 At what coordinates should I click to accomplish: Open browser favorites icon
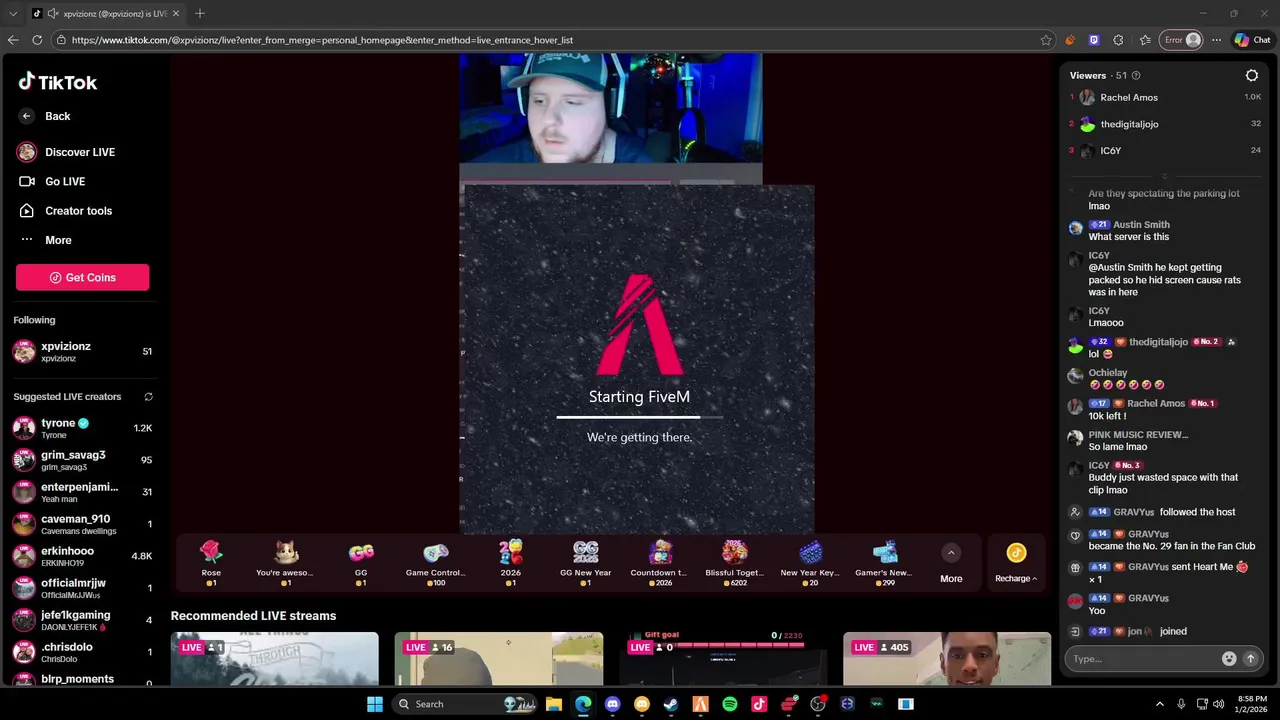coord(1145,40)
